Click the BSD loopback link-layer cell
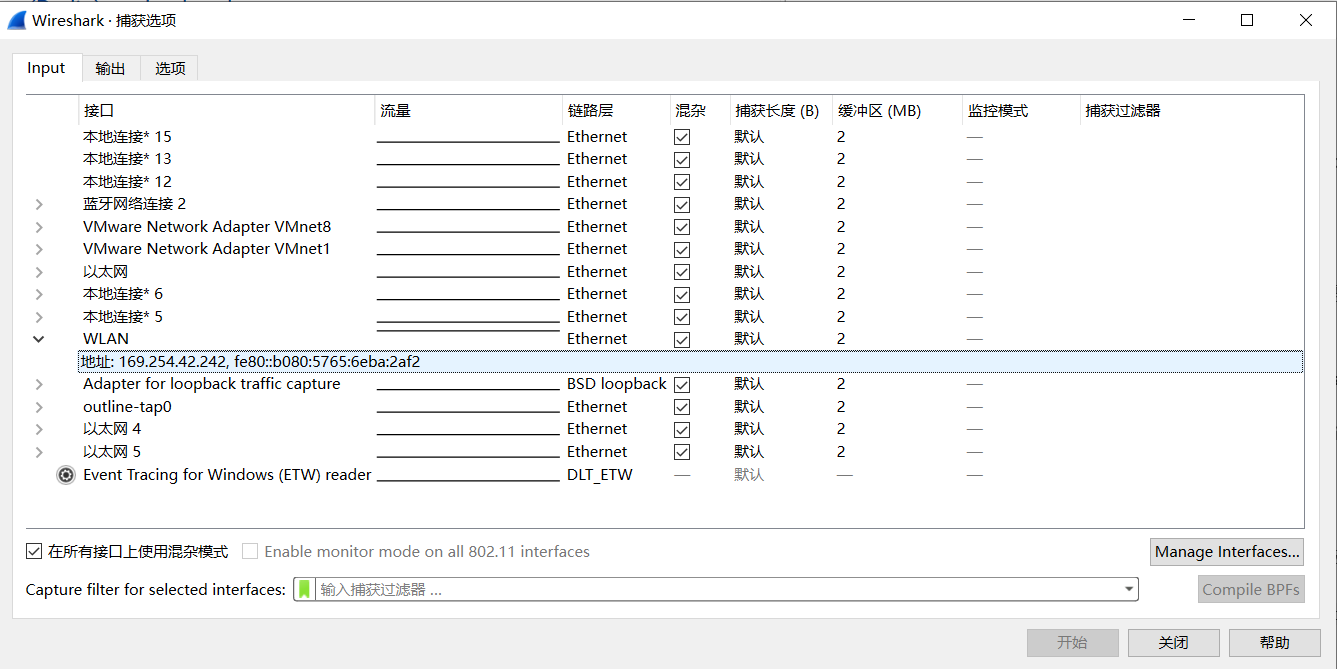 (616, 384)
